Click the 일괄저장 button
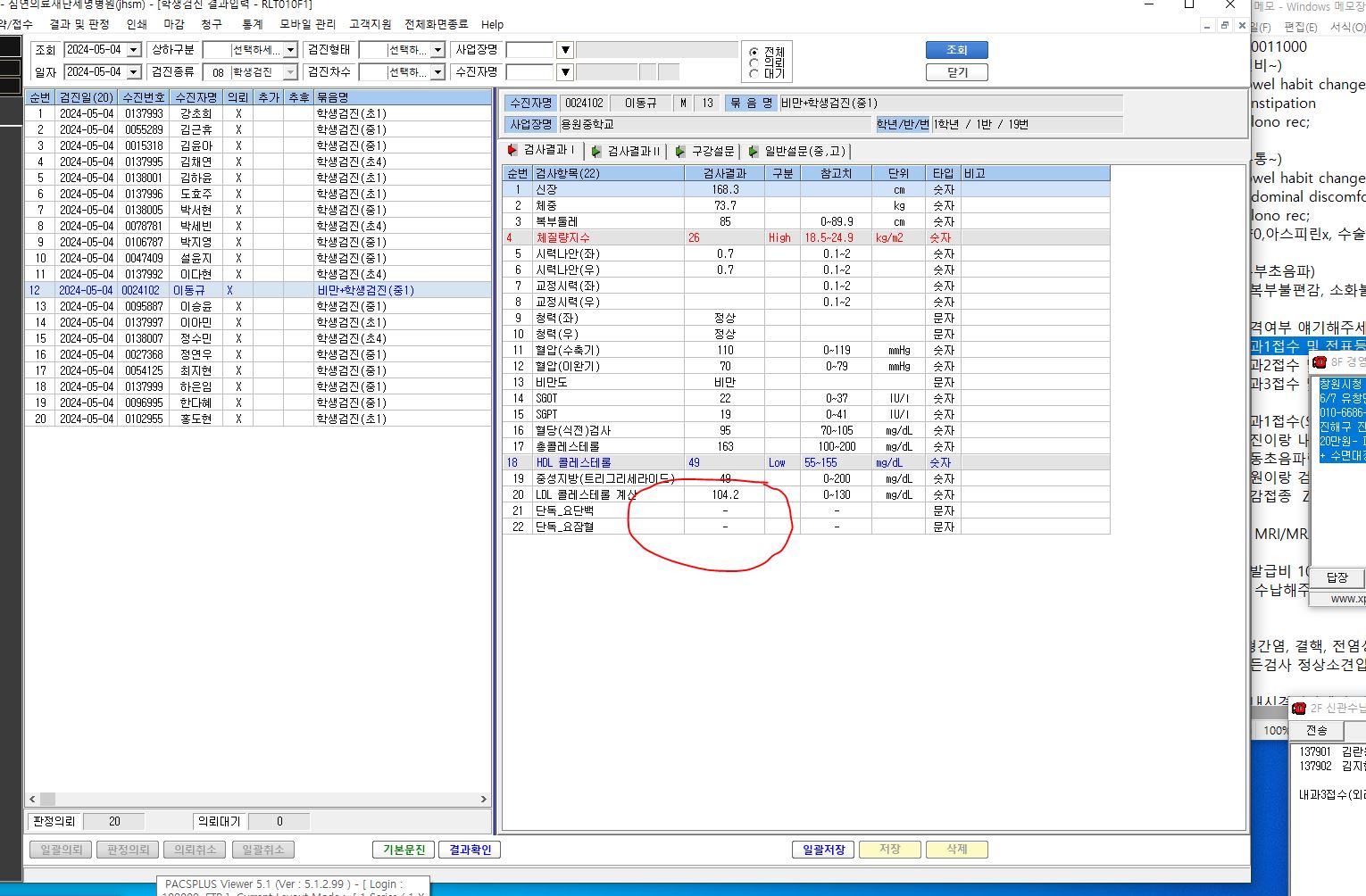 pyautogui.click(x=823, y=850)
